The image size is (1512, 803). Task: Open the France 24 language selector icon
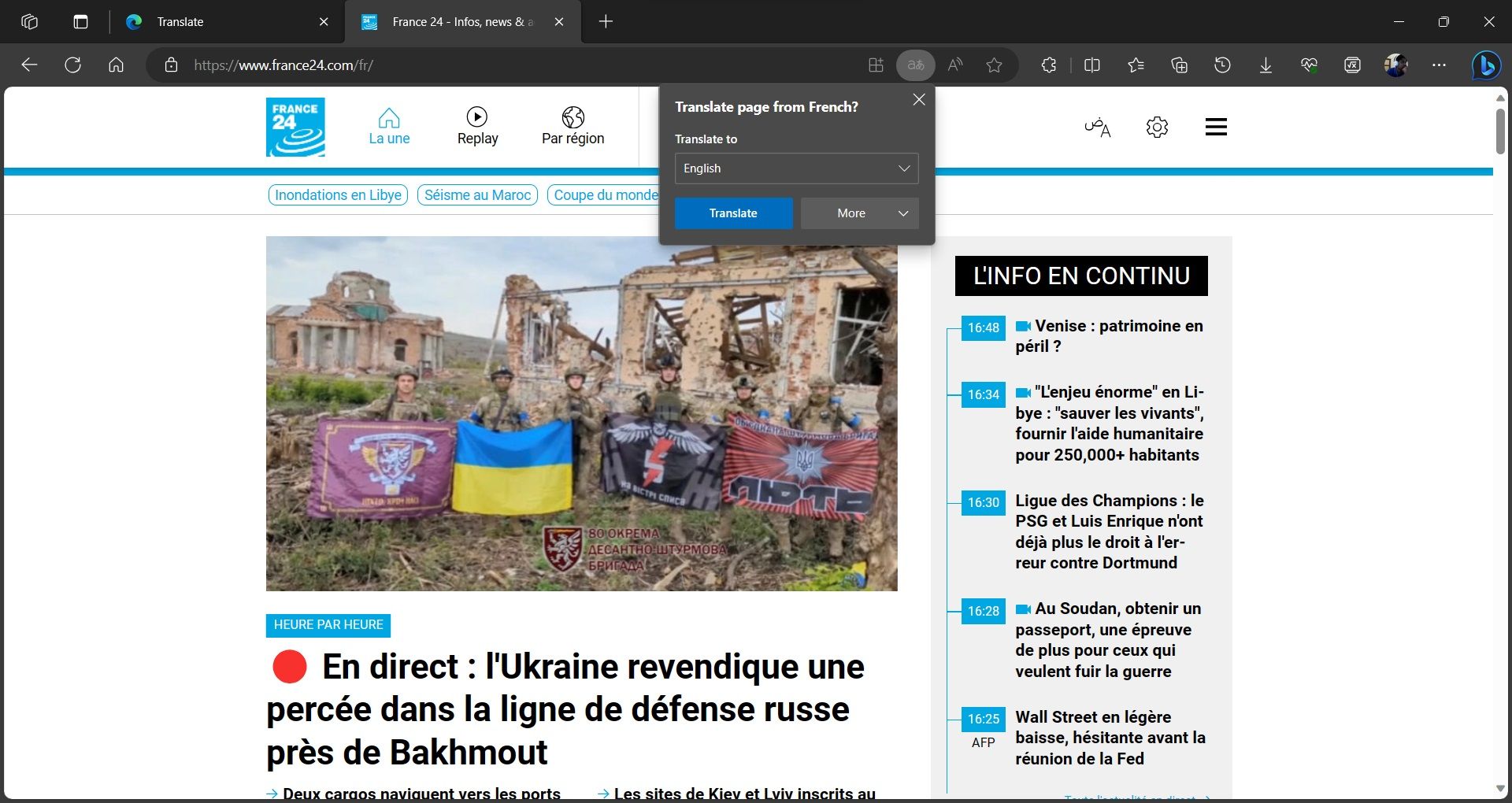pos(1098,127)
